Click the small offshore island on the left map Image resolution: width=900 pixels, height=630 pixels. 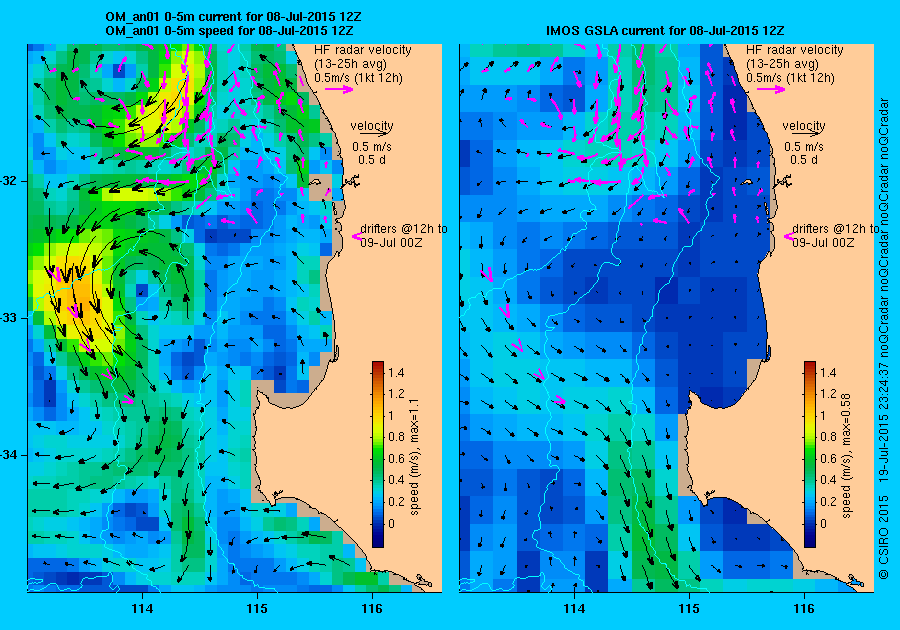[315, 182]
